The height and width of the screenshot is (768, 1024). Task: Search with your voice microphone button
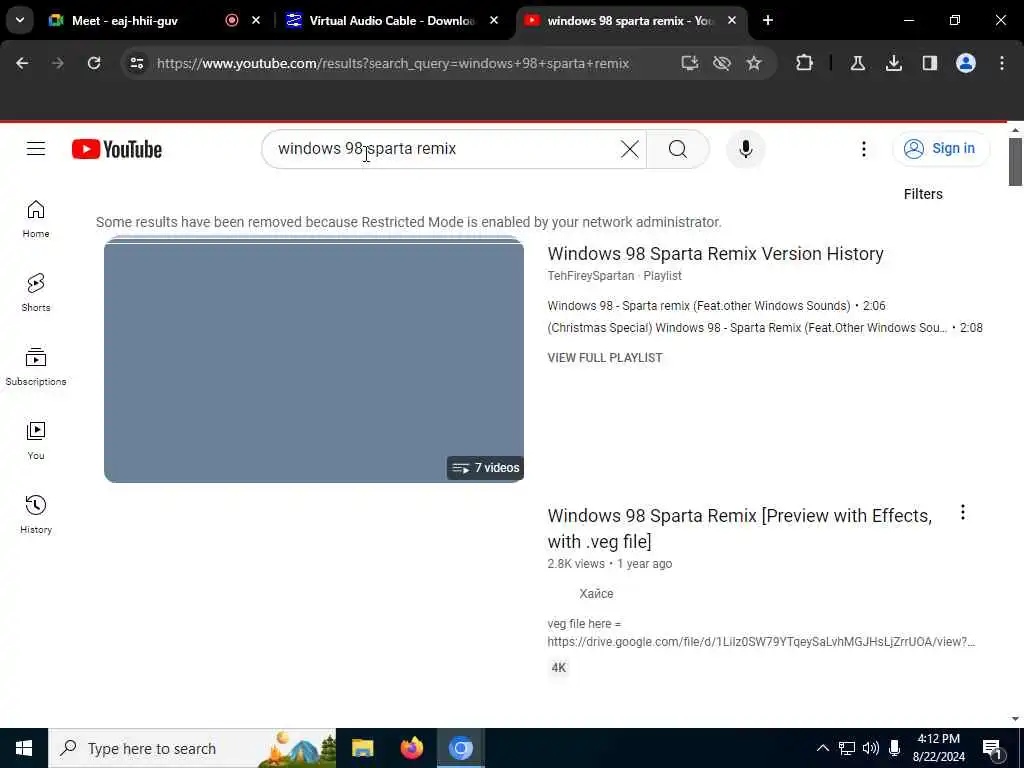click(x=745, y=149)
